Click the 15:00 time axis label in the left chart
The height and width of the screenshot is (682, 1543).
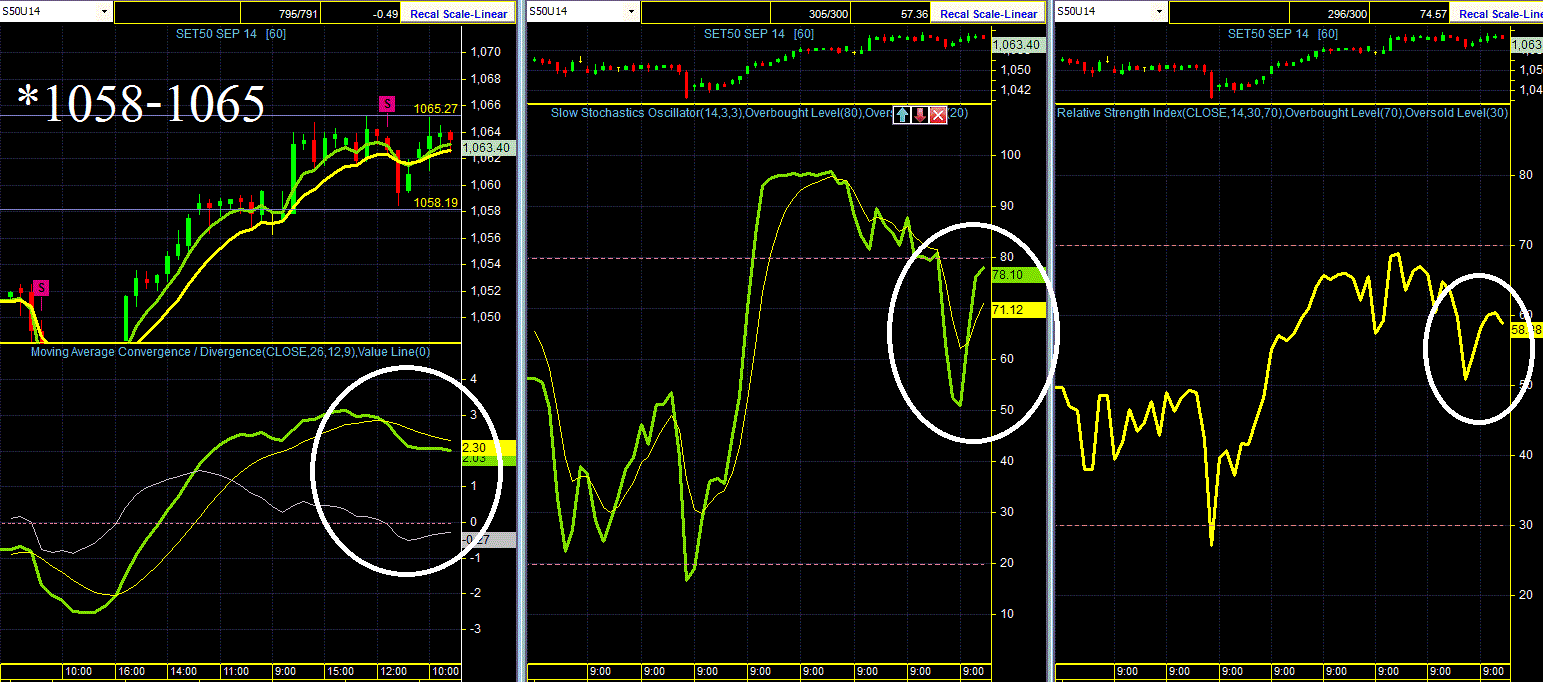tap(340, 671)
